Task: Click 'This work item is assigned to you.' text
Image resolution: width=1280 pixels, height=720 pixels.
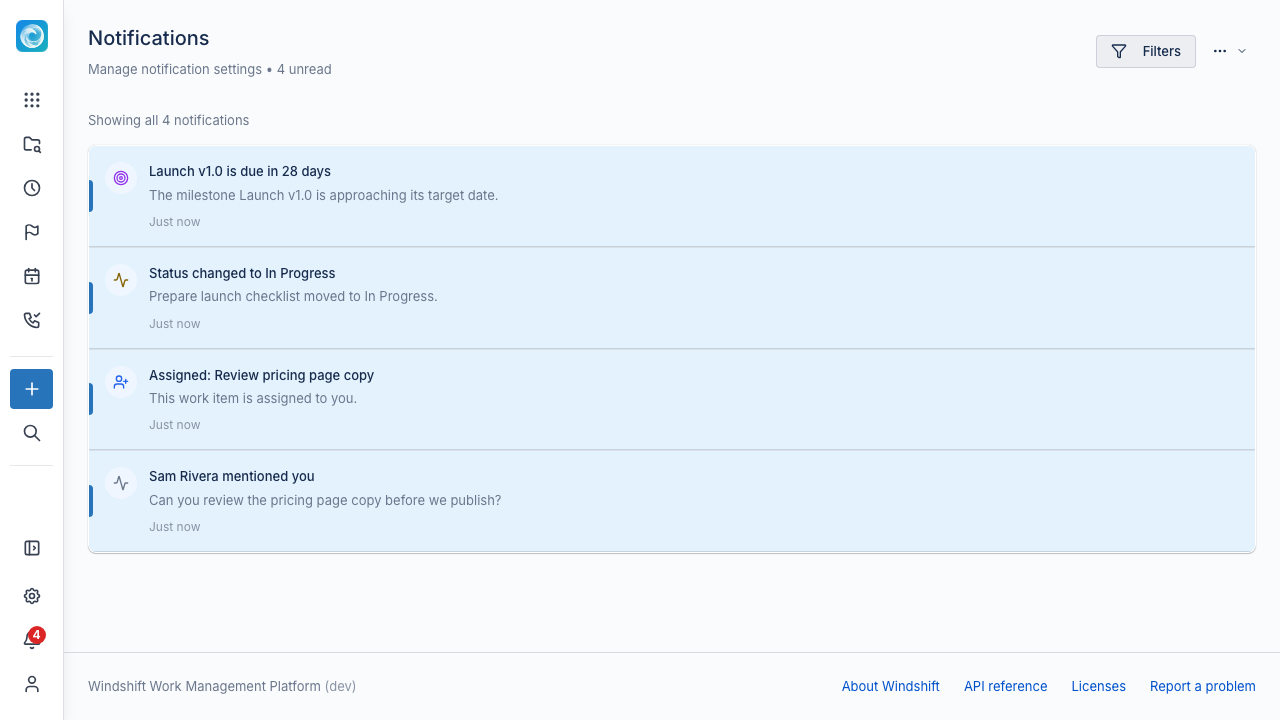Action: [253, 398]
